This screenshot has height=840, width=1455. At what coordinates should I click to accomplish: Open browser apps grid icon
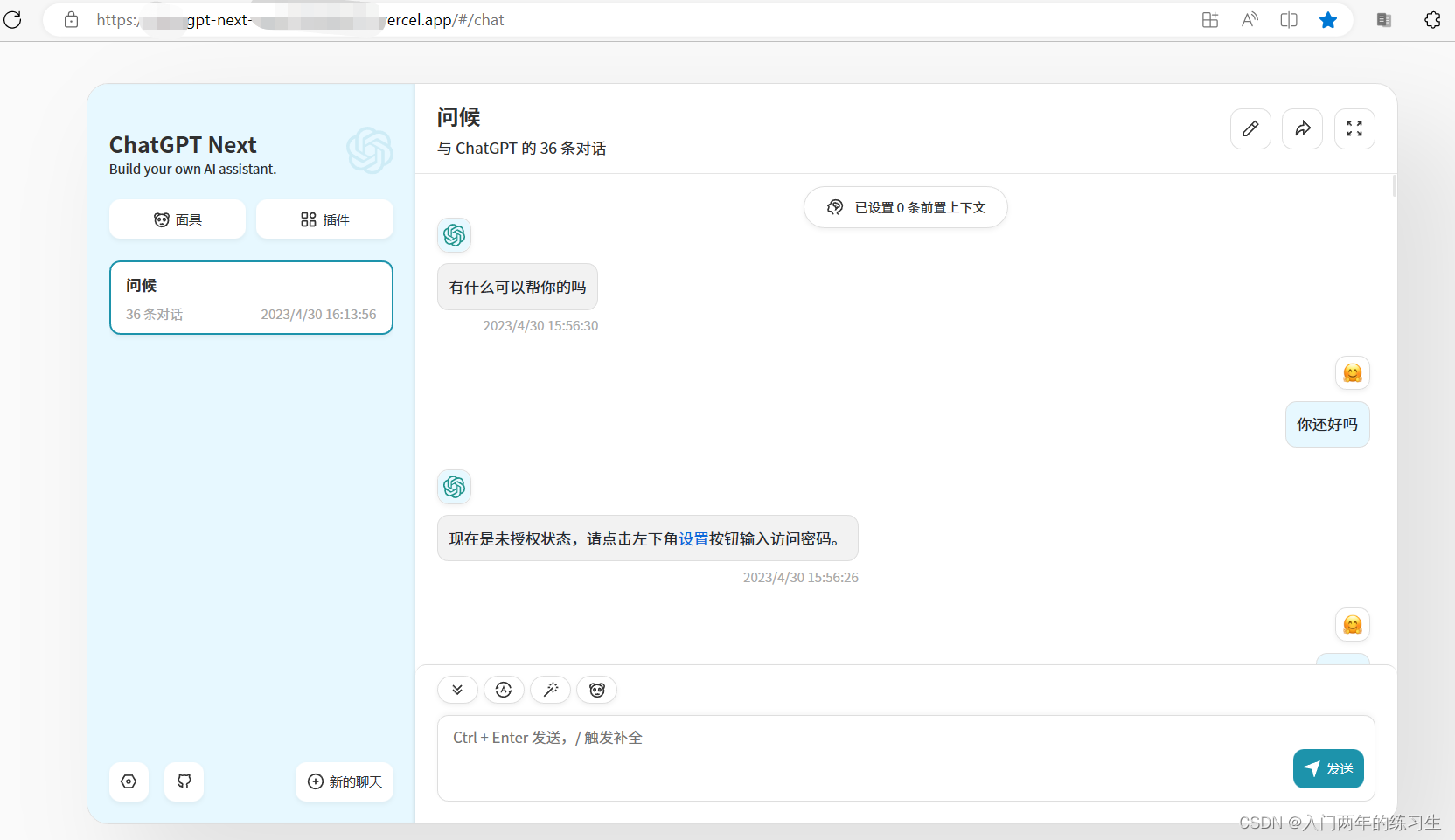pyautogui.click(x=1210, y=20)
